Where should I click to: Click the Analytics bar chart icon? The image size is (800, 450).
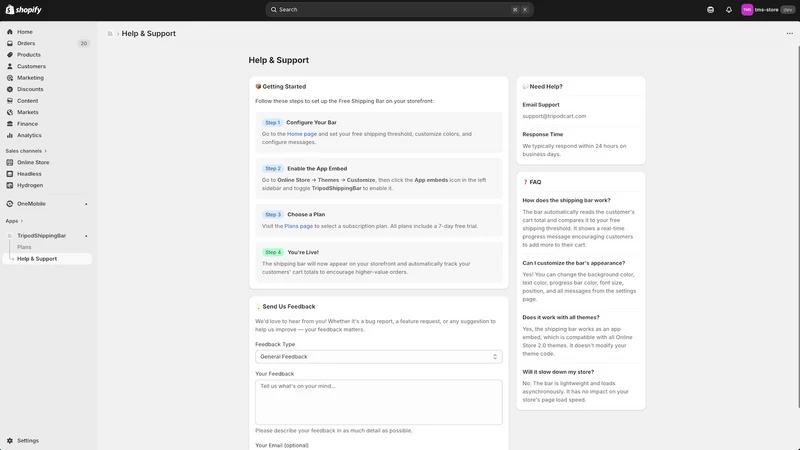[10, 135]
